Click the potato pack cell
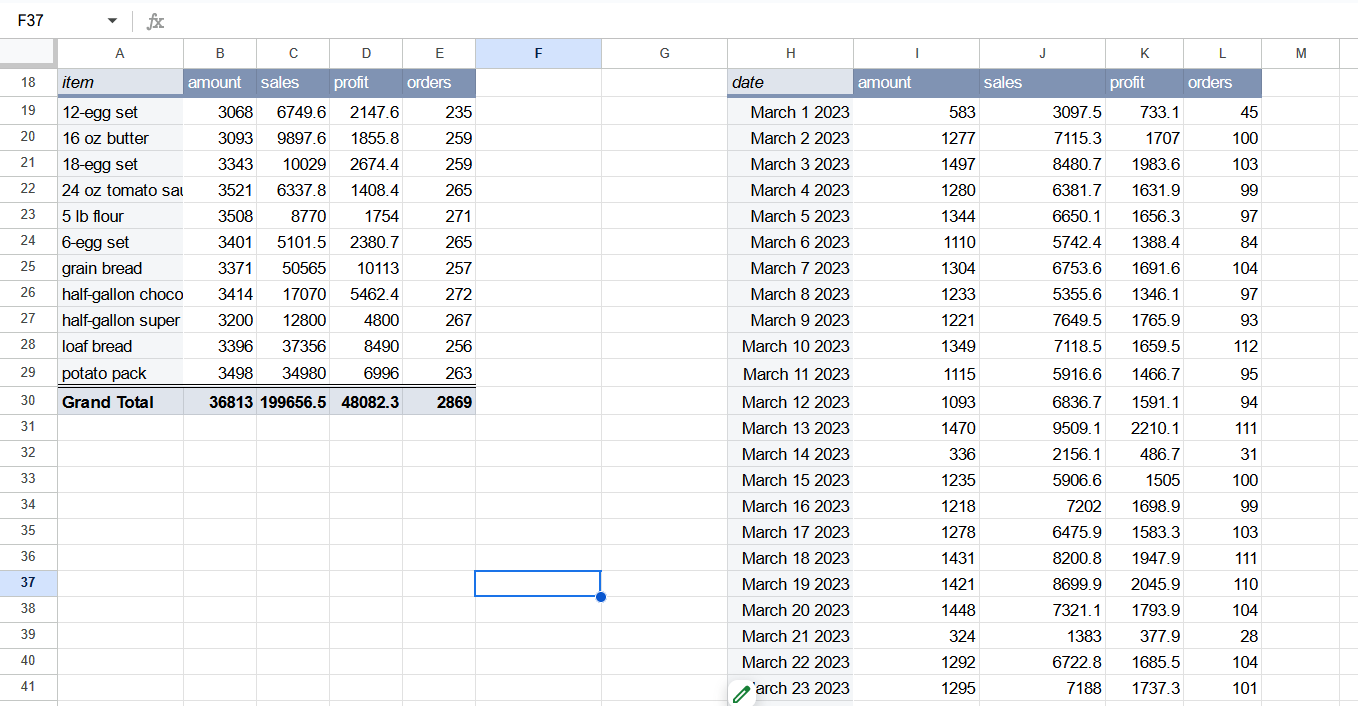The height and width of the screenshot is (706, 1358). (120, 372)
